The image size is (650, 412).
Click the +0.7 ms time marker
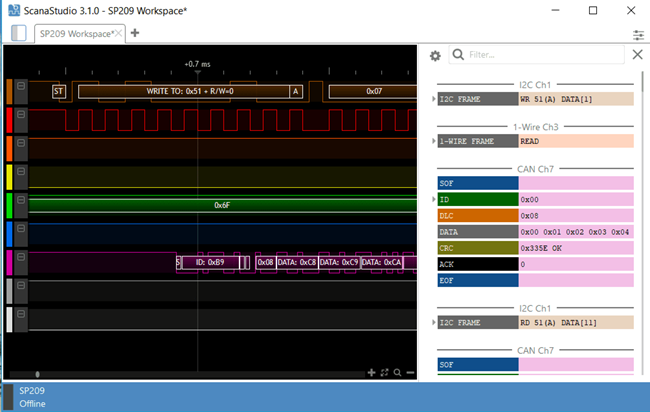click(x=197, y=64)
